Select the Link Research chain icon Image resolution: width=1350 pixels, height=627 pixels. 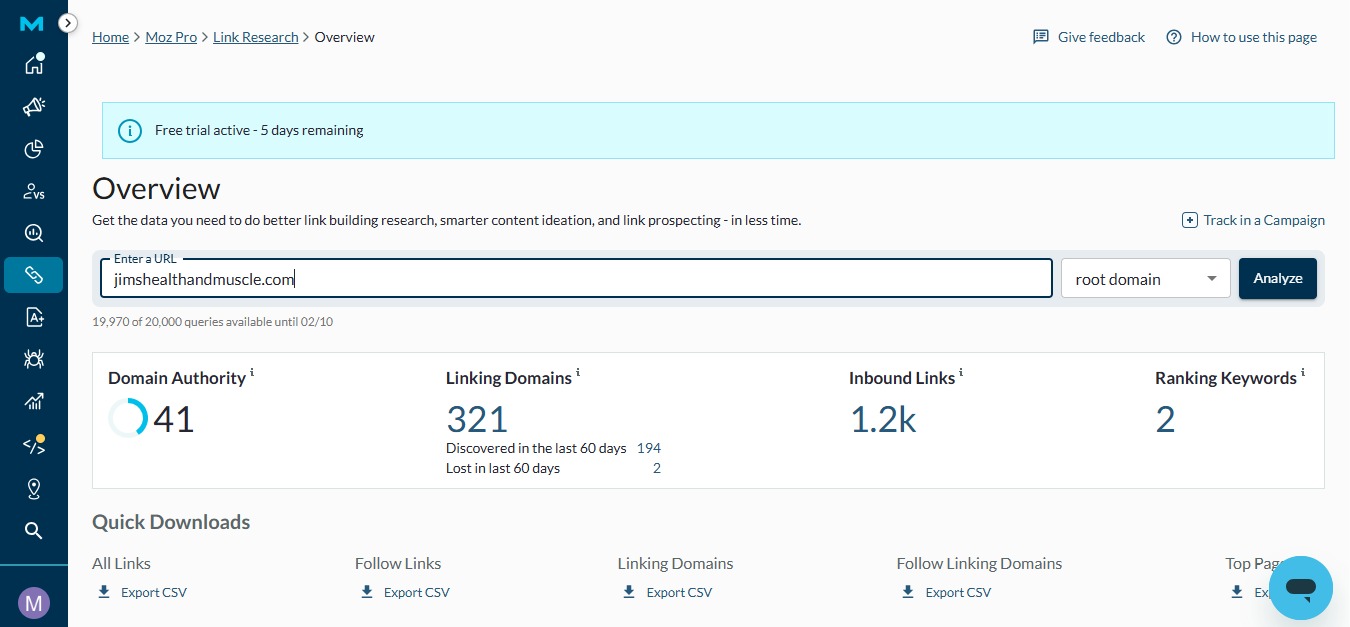tap(34, 275)
